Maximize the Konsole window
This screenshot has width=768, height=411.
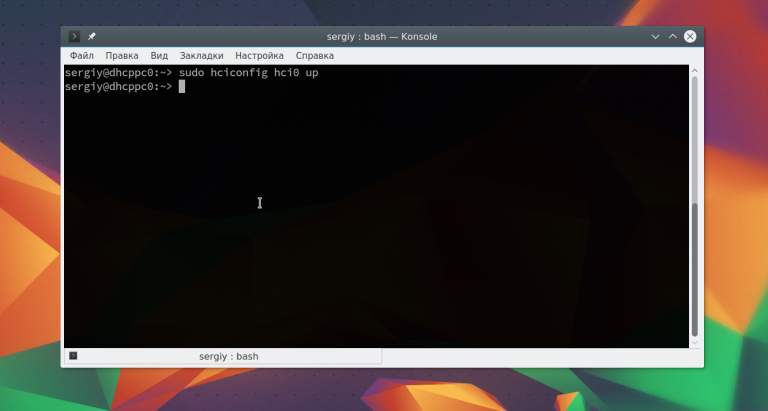point(672,36)
